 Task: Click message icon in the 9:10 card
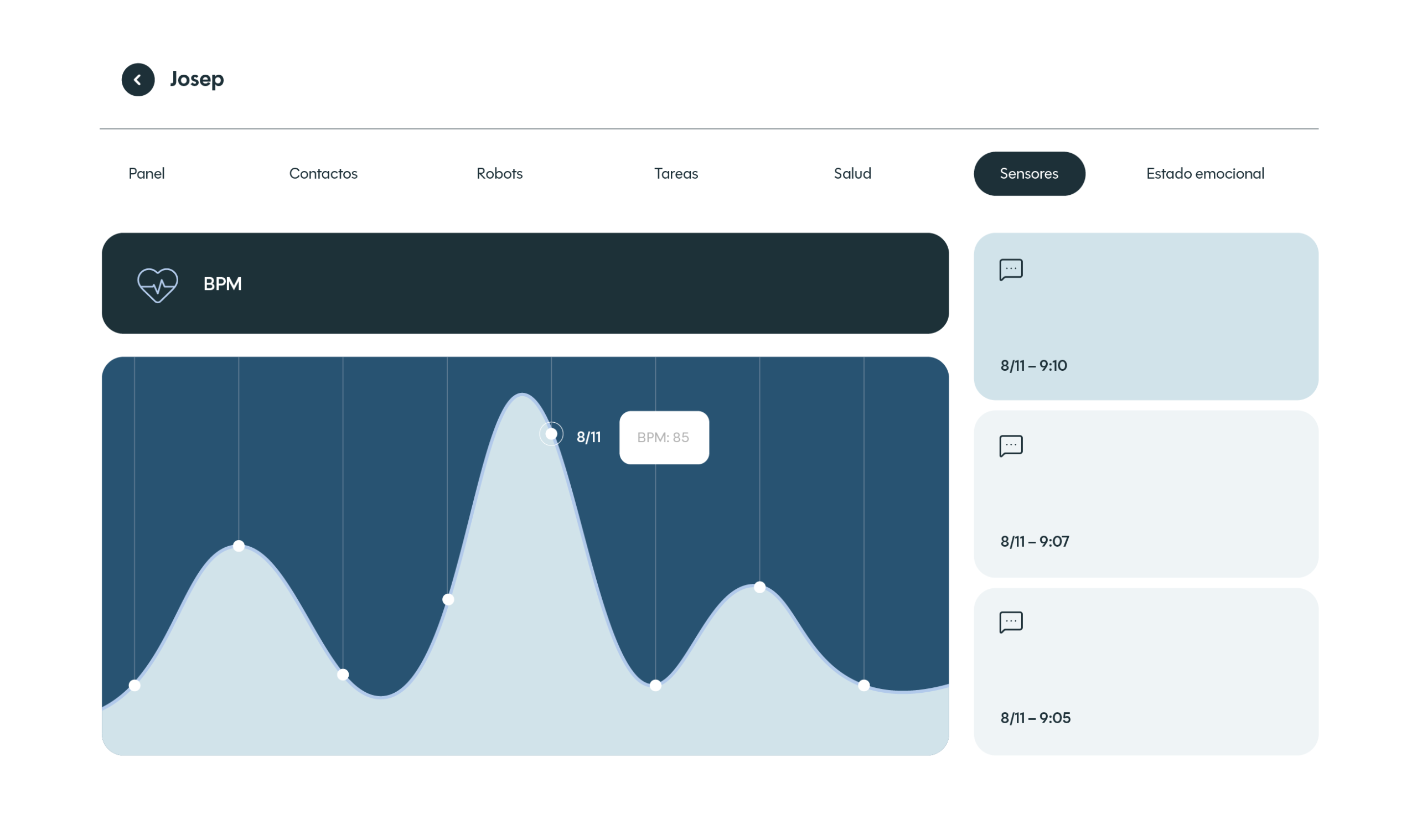coord(1011,269)
